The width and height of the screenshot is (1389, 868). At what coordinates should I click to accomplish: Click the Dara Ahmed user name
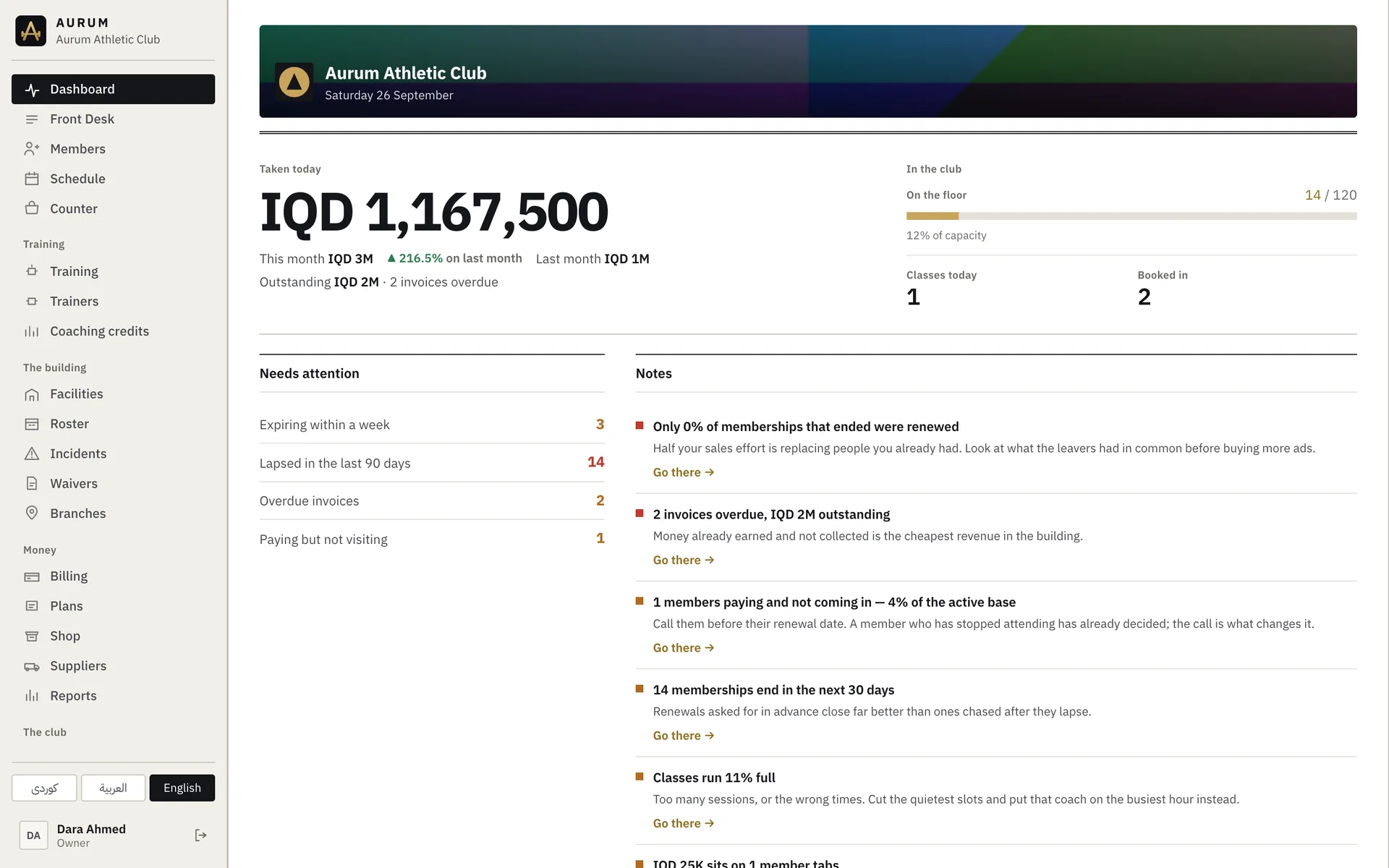coord(91,829)
